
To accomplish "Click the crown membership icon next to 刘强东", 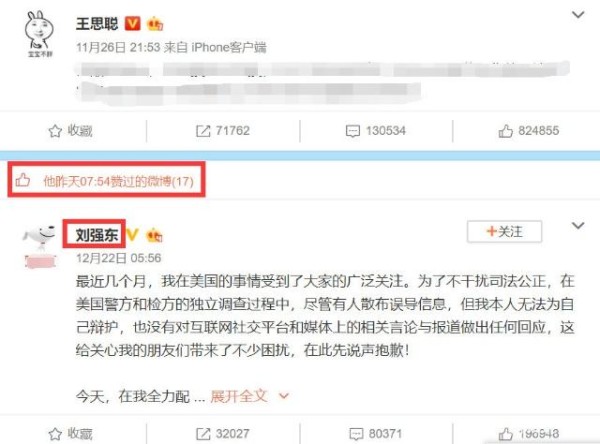I will coord(155,235).
